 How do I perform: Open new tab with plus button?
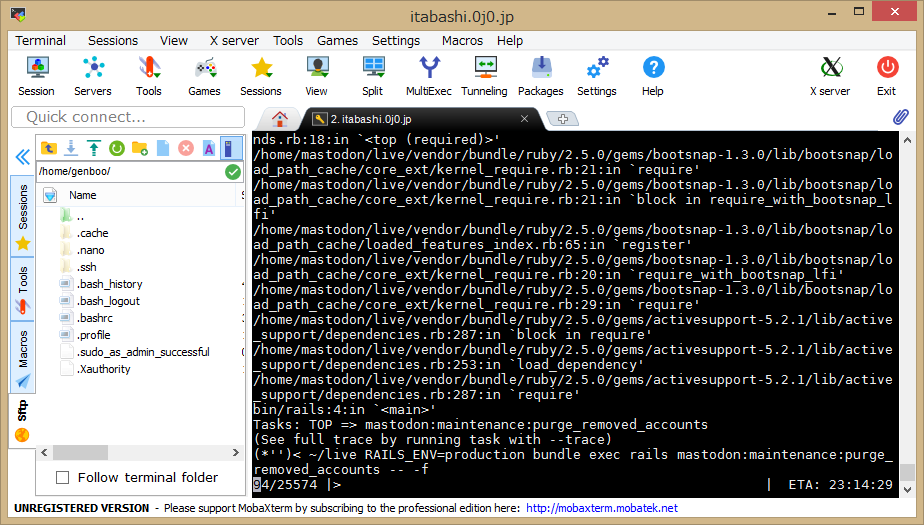(562, 119)
